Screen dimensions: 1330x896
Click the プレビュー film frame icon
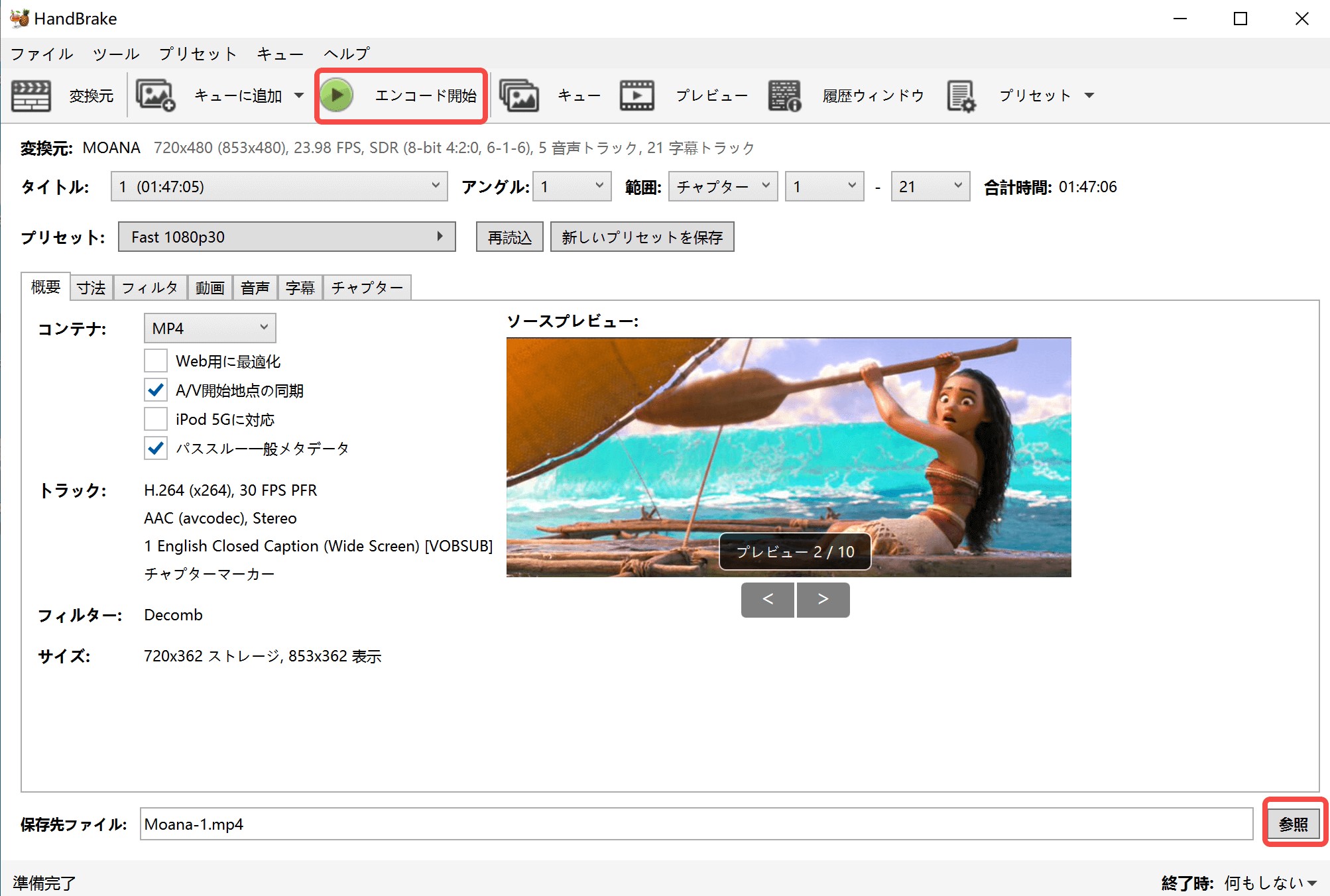(x=636, y=95)
